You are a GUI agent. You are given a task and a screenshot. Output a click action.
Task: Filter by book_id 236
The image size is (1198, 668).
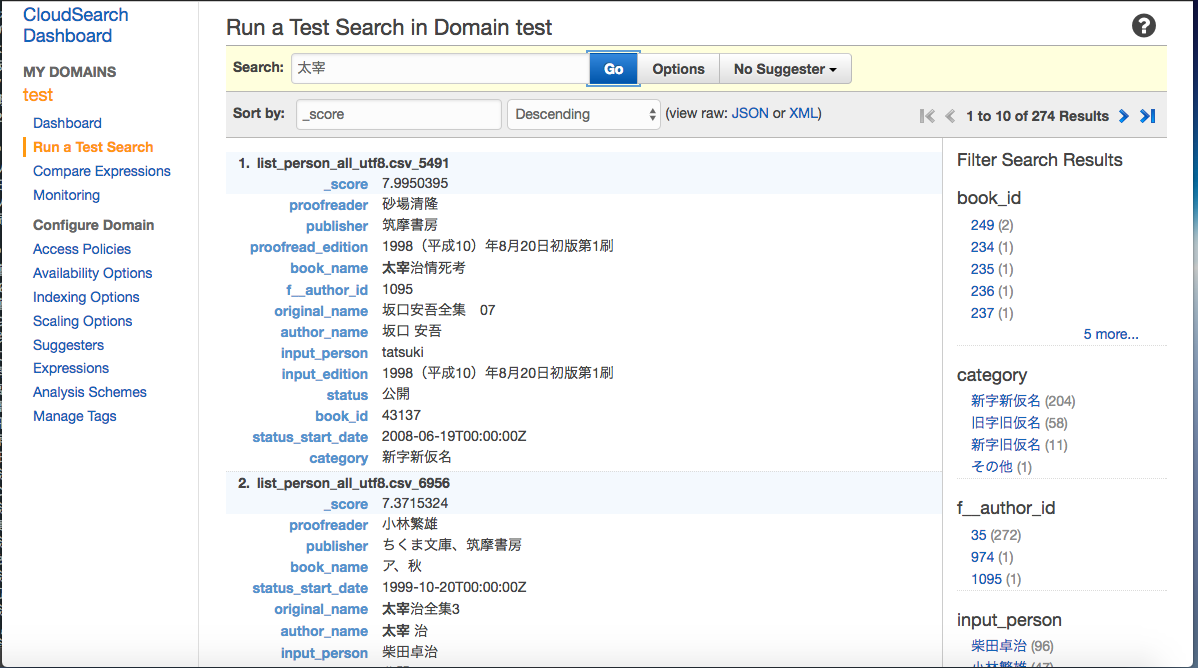pos(983,291)
